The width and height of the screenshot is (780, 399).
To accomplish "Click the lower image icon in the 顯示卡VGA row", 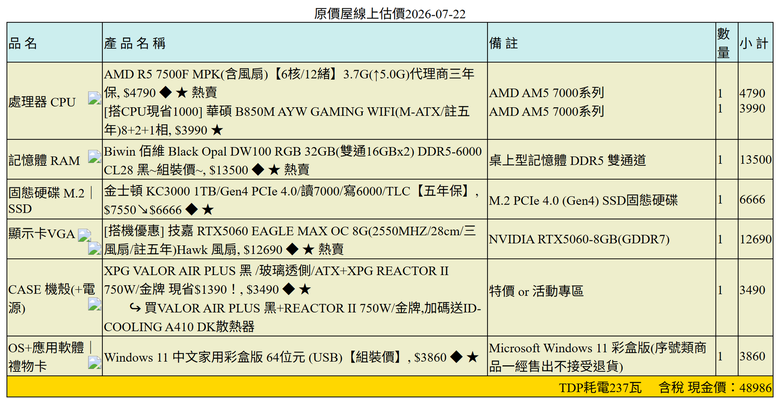I will (95, 248).
